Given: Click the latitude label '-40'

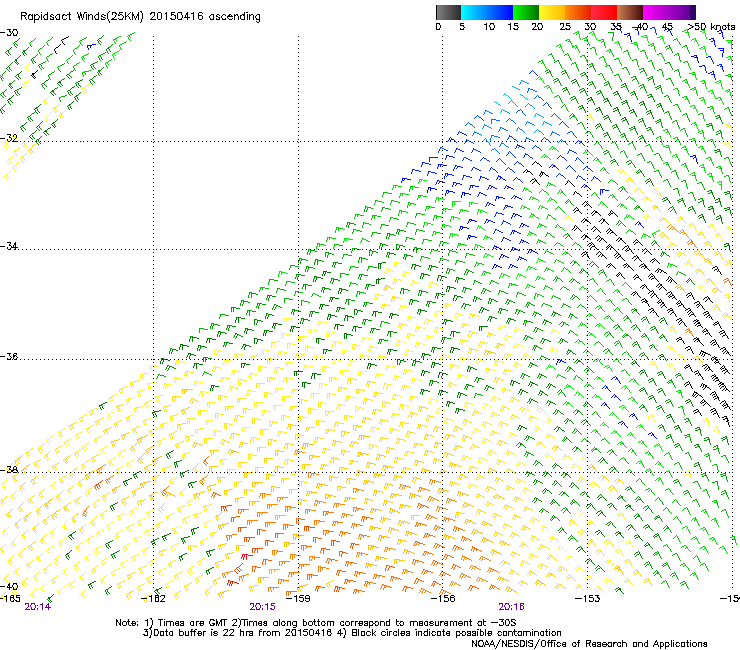Looking at the screenshot, I should point(9,586).
